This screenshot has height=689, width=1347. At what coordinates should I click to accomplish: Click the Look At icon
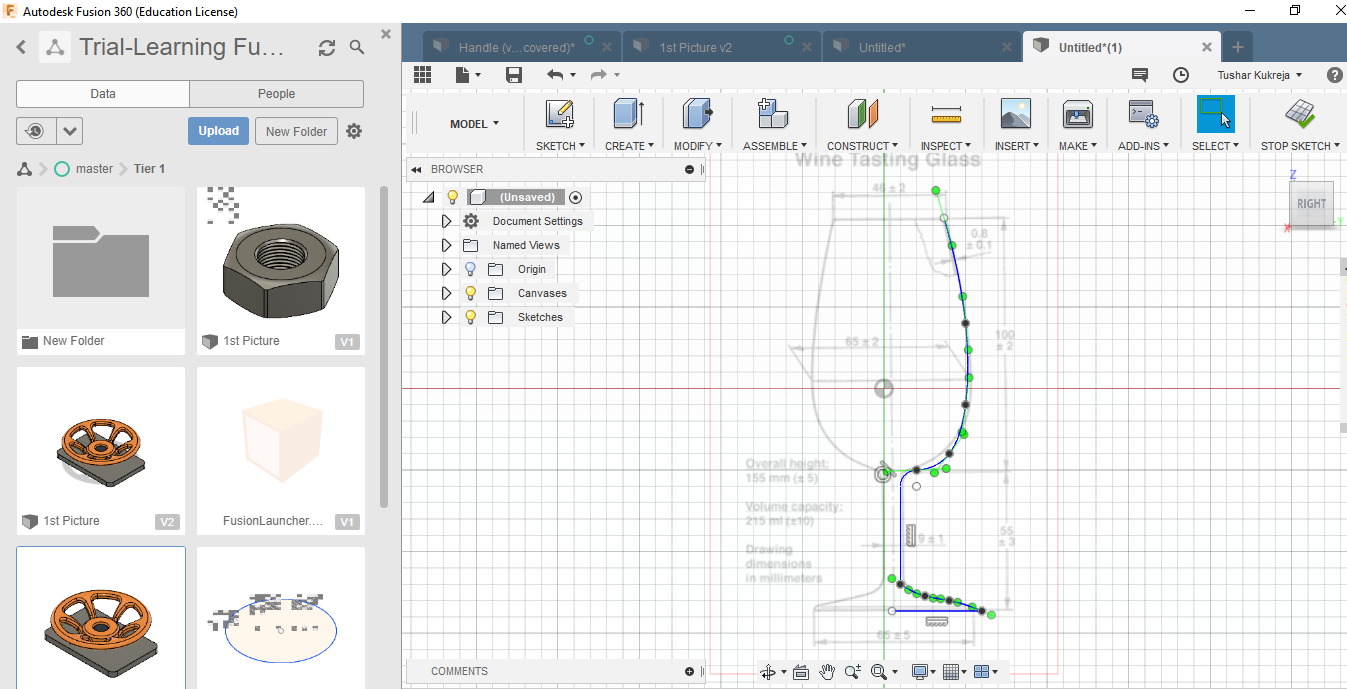coord(801,672)
